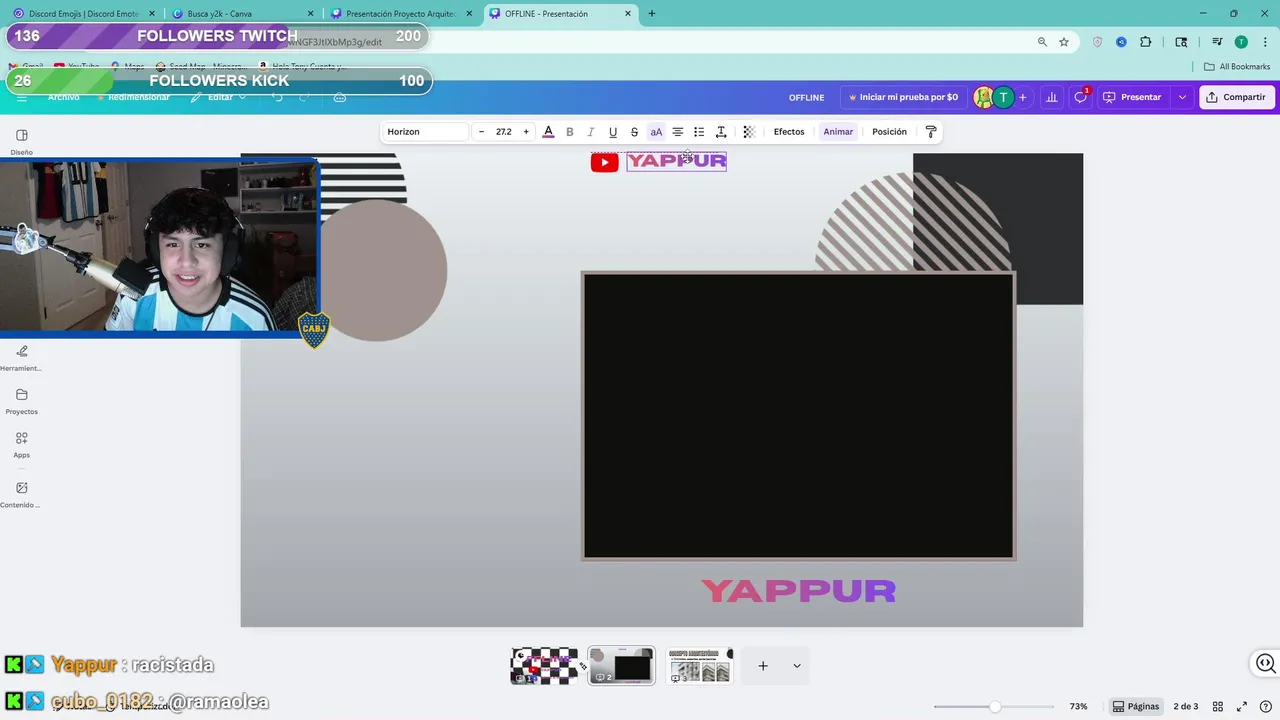Open the Horizon font dropdown

[x=426, y=132]
